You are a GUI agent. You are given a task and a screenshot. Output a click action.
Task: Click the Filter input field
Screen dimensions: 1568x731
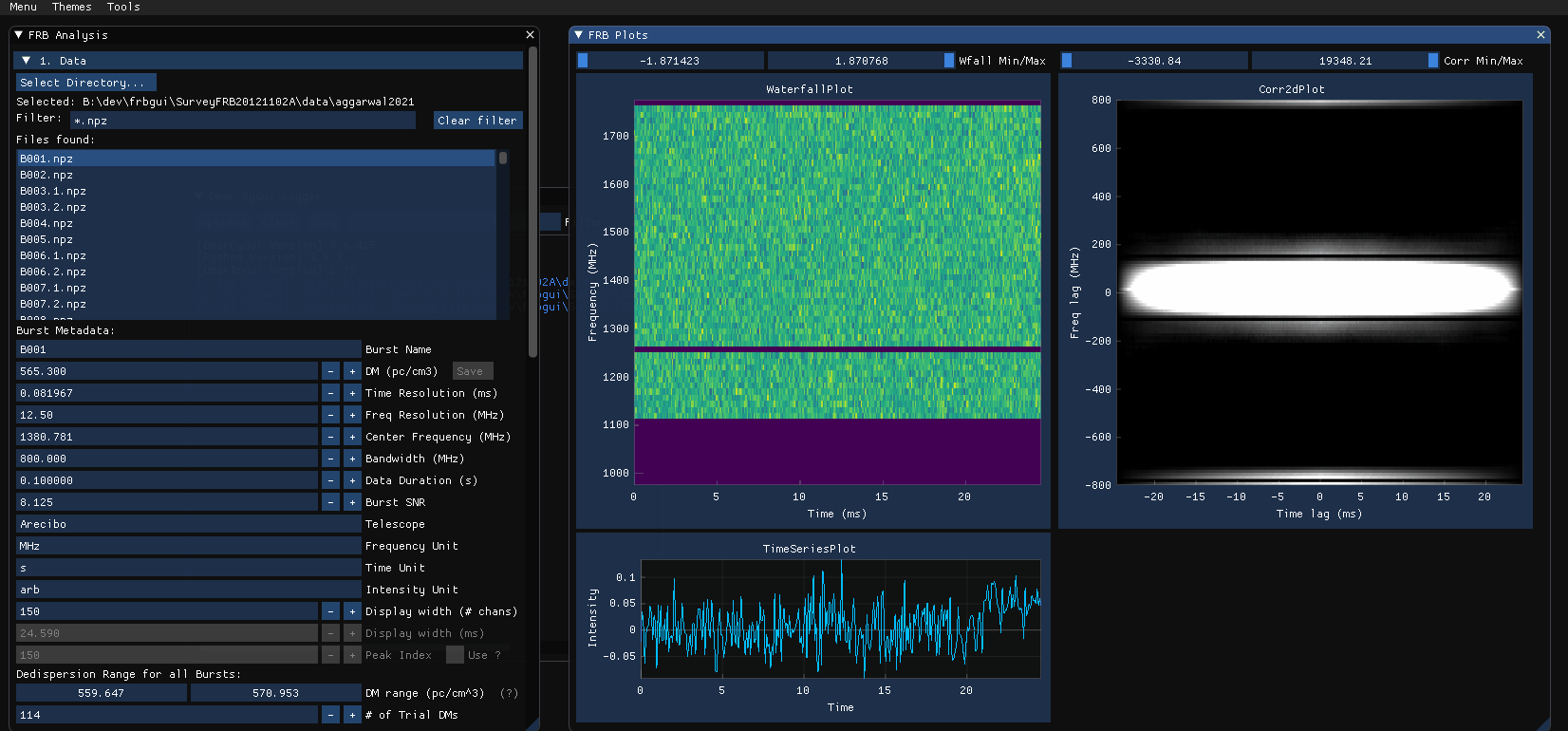243,121
